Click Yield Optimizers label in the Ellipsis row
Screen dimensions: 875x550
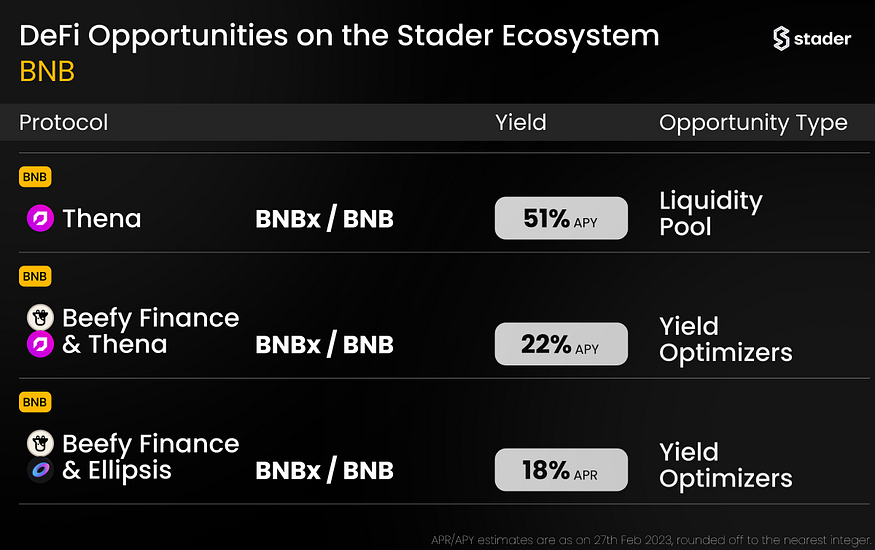[x=725, y=465]
